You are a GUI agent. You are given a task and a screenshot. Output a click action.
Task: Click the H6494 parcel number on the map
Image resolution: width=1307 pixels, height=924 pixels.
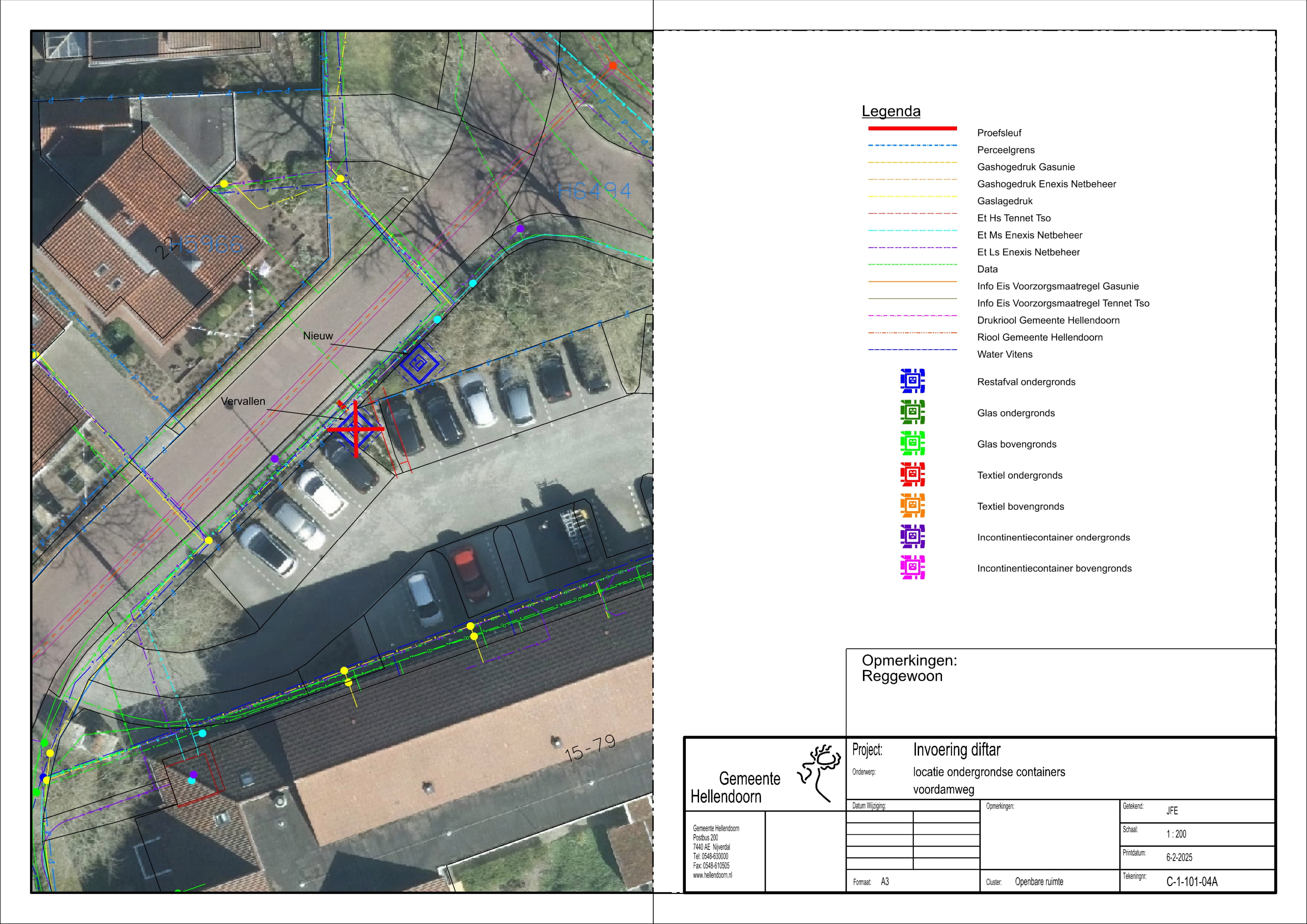594,191
